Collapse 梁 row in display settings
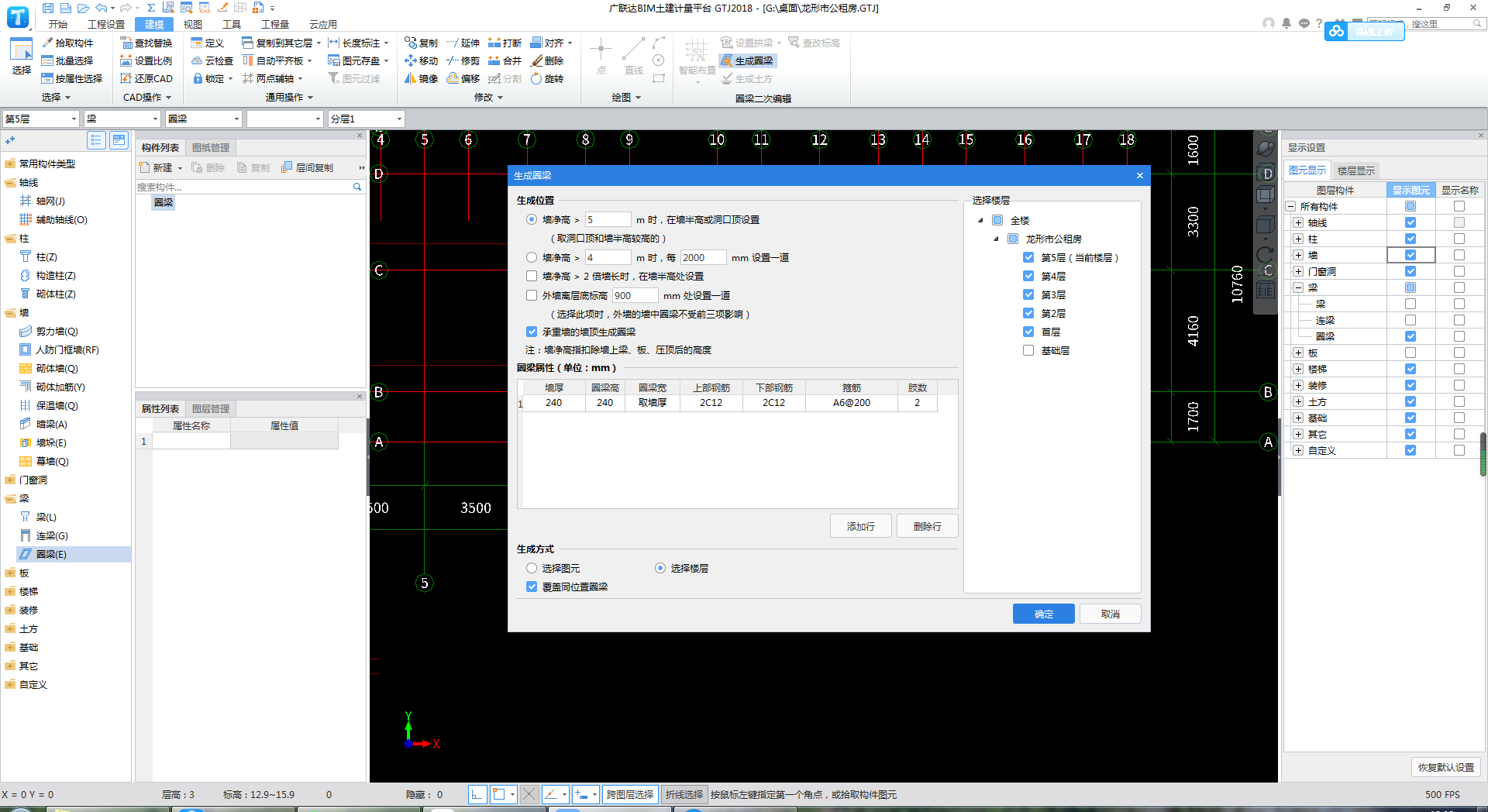1488x812 pixels. [1298, 287]
